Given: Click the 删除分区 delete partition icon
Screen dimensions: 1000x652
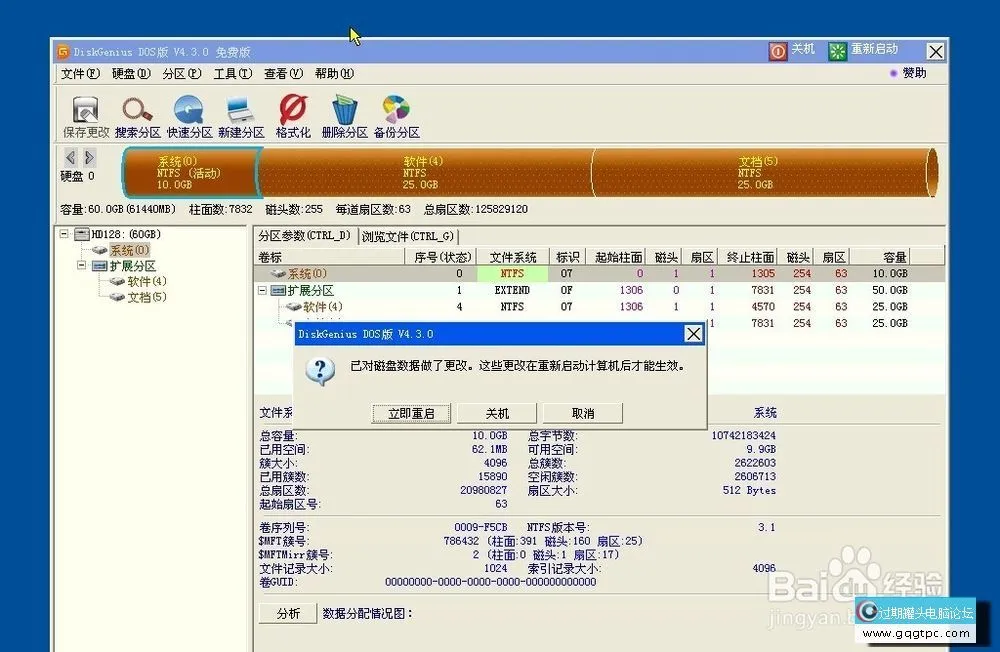Looking at the screenshot, I should (x=343, y=114).
